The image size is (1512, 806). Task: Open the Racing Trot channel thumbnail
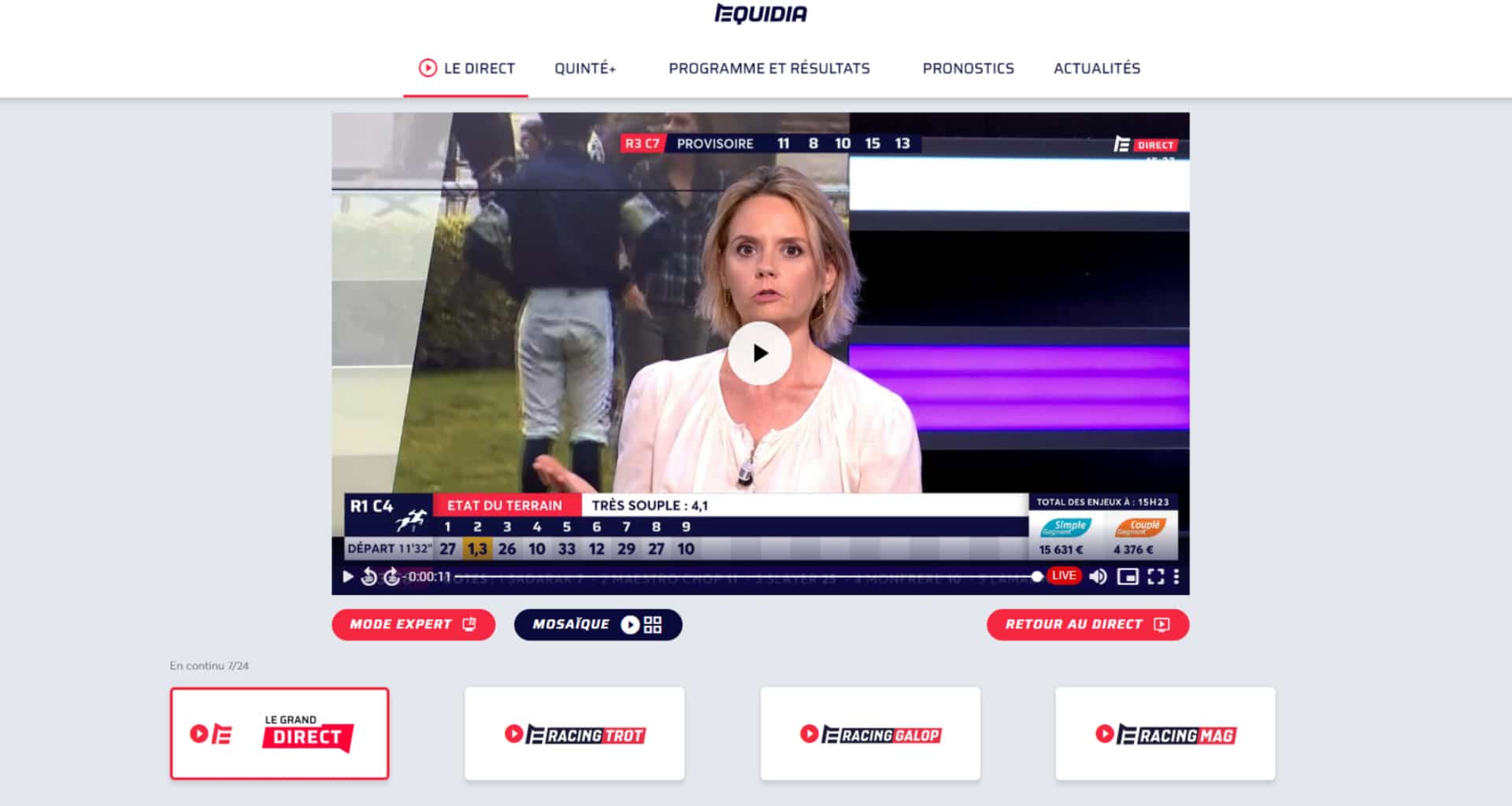(x=574, y=733)
